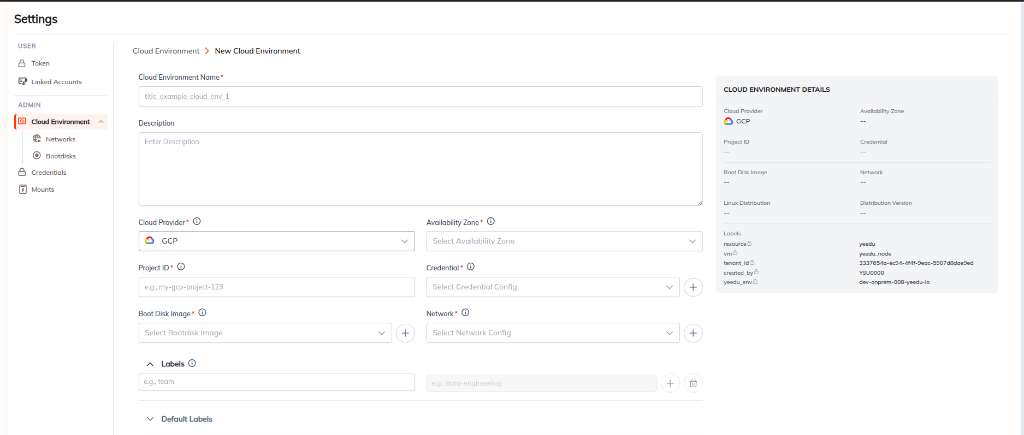Collapse the Cloud Environment sidebar chevron
Viewport: 1024px width, 435px height.
(101, 121)
